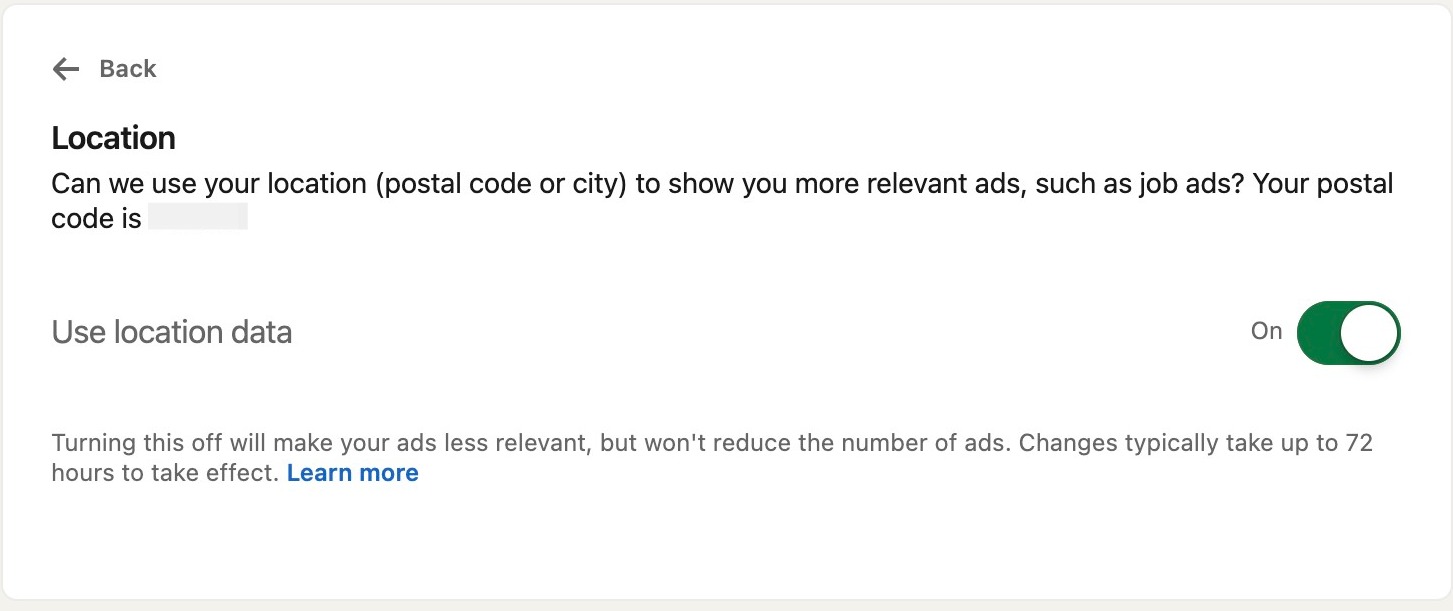Click the "72" number in the notice
Image resolution: width=1453 pixels, height=611 pixels.
(x=1358, y=443)
